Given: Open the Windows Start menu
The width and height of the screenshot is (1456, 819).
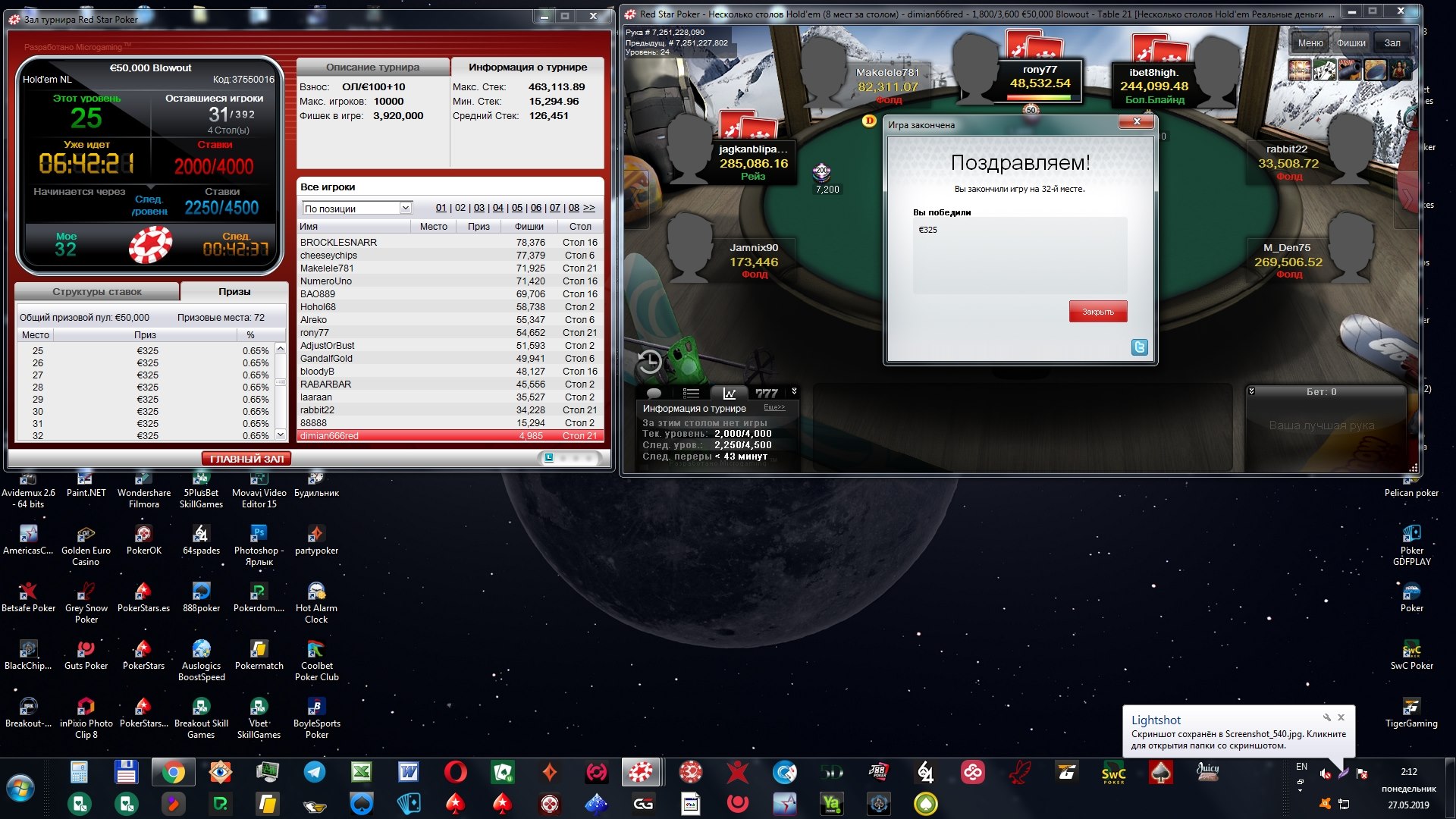Looking at the screenshot, I should (x=20, y=789).
